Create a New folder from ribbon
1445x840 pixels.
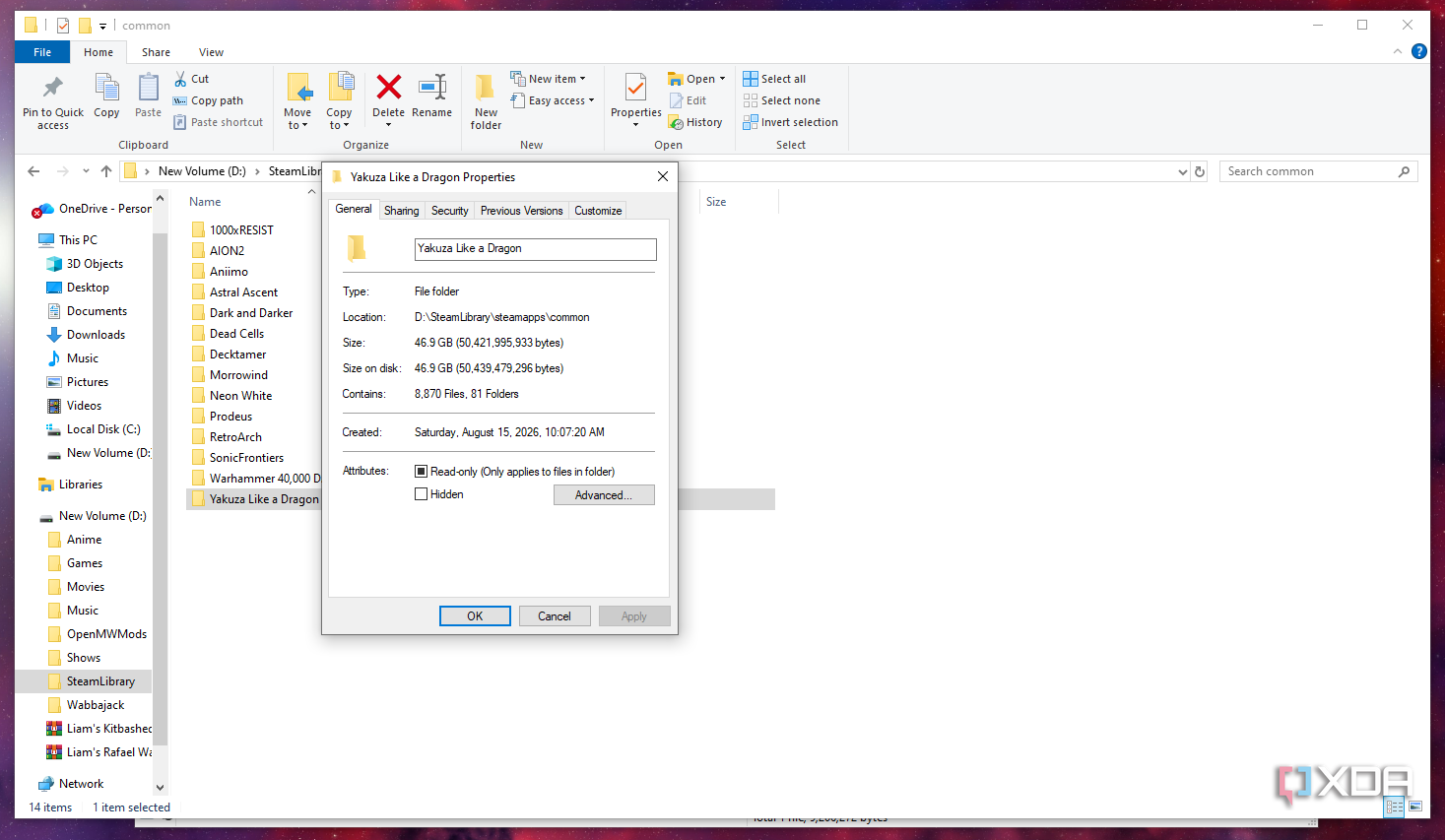click(x=486, y=101)
